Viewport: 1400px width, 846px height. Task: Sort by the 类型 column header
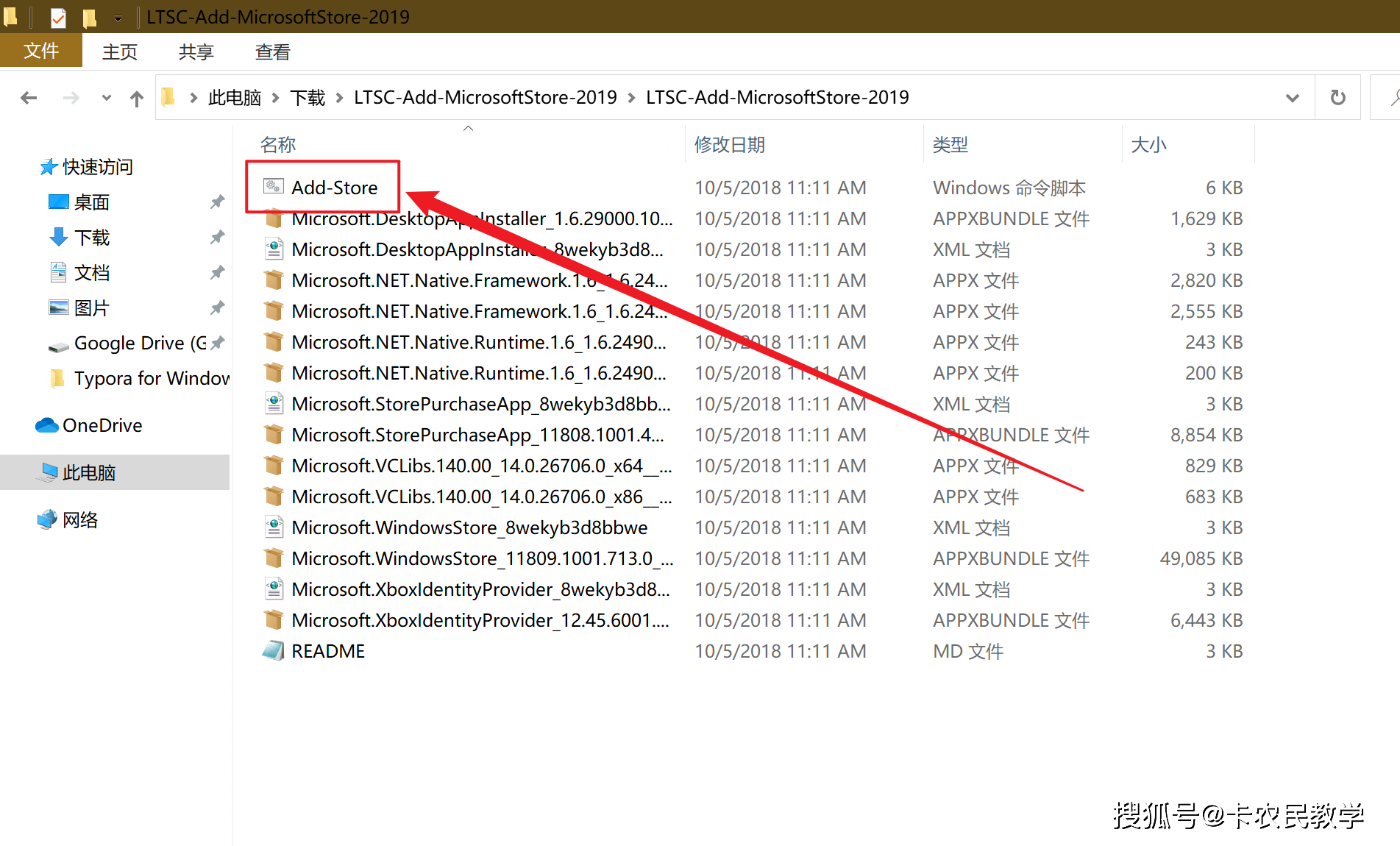[x=950, y=144]
